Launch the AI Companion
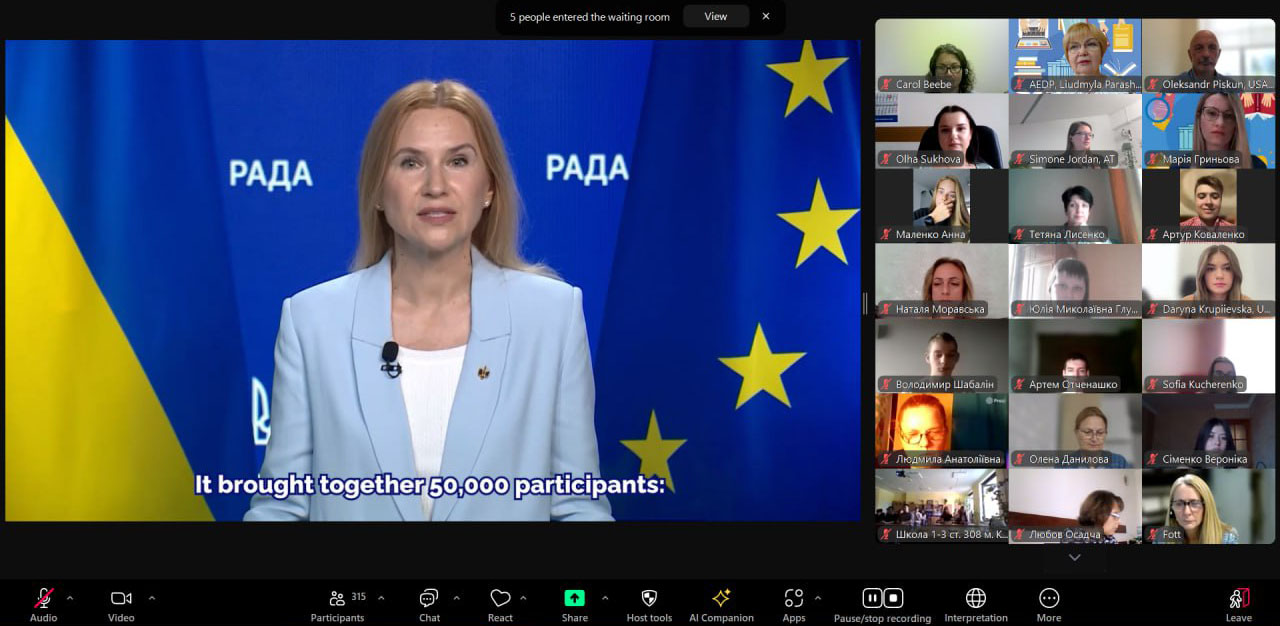The width and height of the screenshot is (1280, 626). tap(721, 604)
